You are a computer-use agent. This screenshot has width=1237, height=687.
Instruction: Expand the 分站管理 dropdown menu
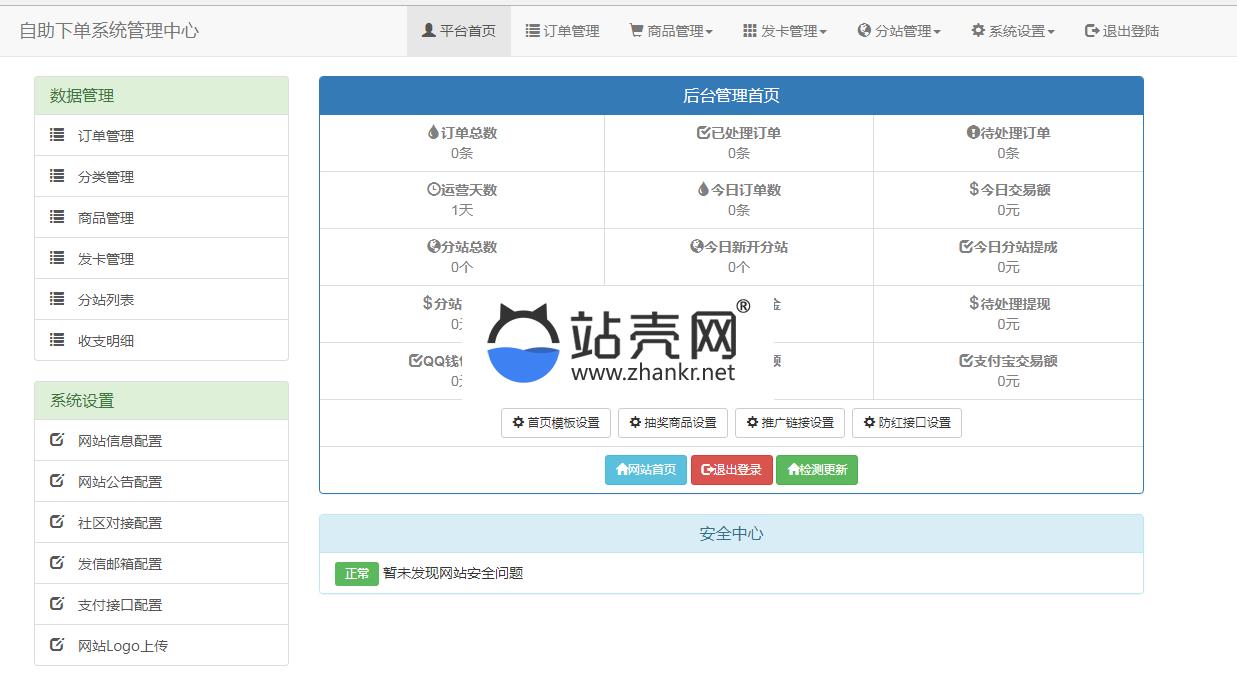coord(898,31)
